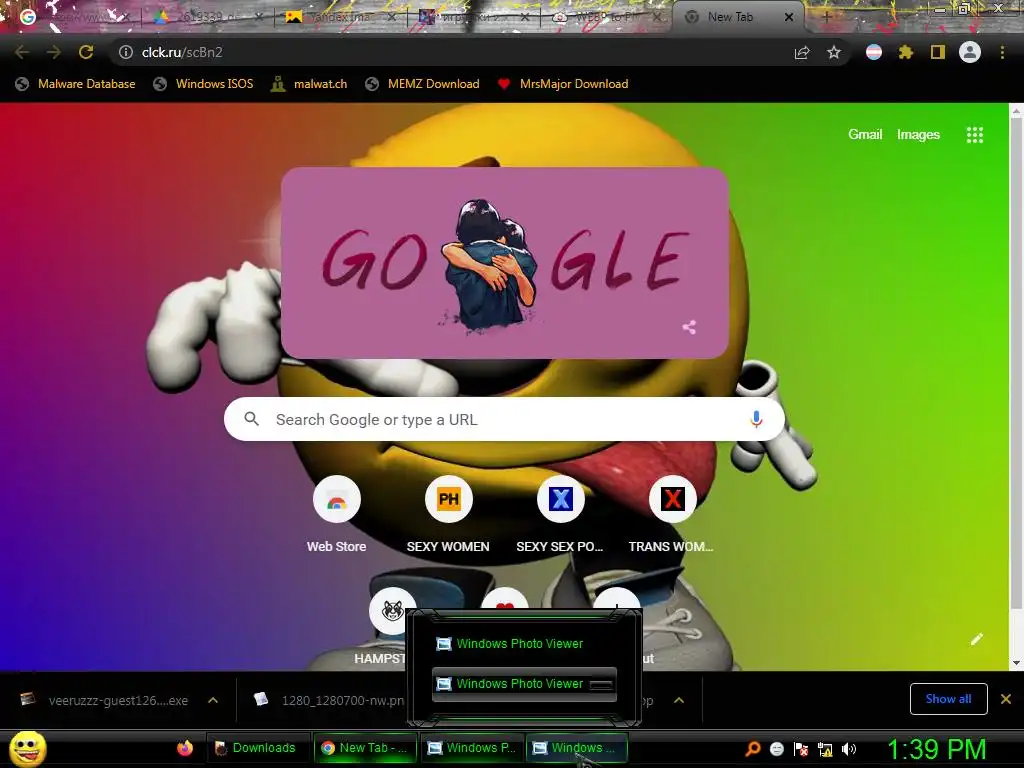Switch to New Tab Chrome taskbar button

pyautogui.click(x=364, y=748)
